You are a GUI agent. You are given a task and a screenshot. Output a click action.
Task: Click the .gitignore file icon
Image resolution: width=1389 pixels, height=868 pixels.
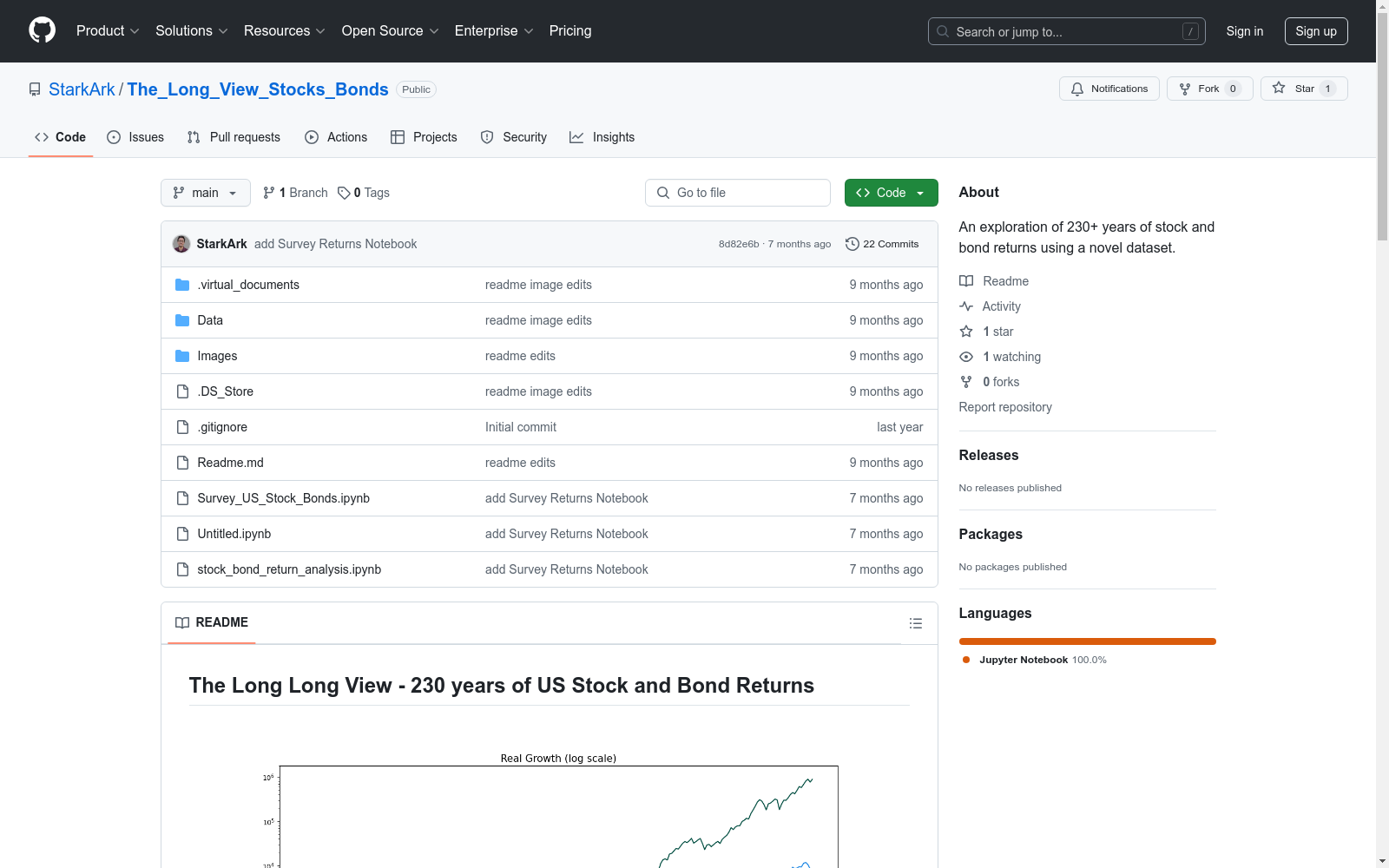[x=182, y=427]
